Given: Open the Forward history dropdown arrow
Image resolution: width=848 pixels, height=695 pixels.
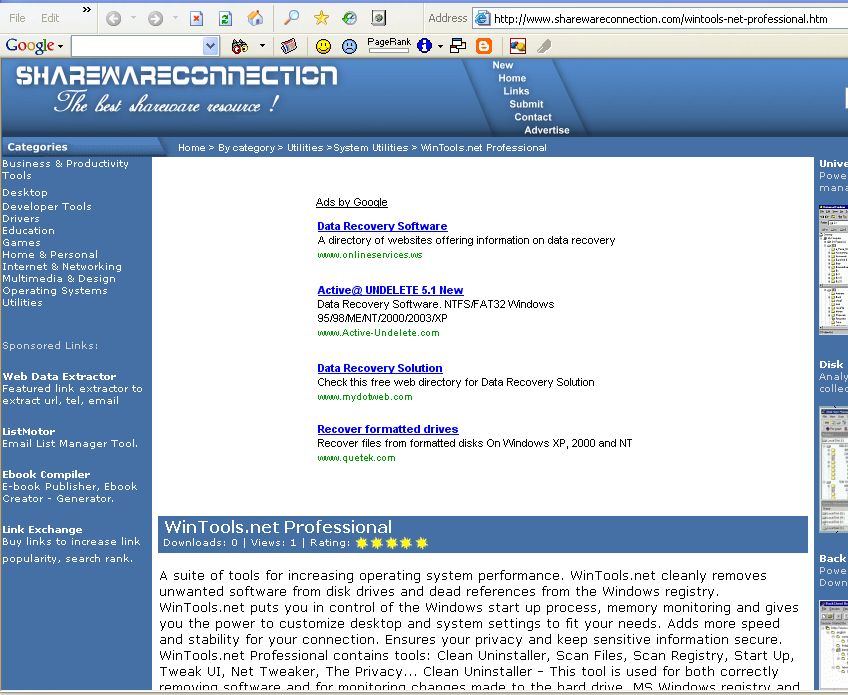Looking at the screenshot, I should click(x=175, y=18).
